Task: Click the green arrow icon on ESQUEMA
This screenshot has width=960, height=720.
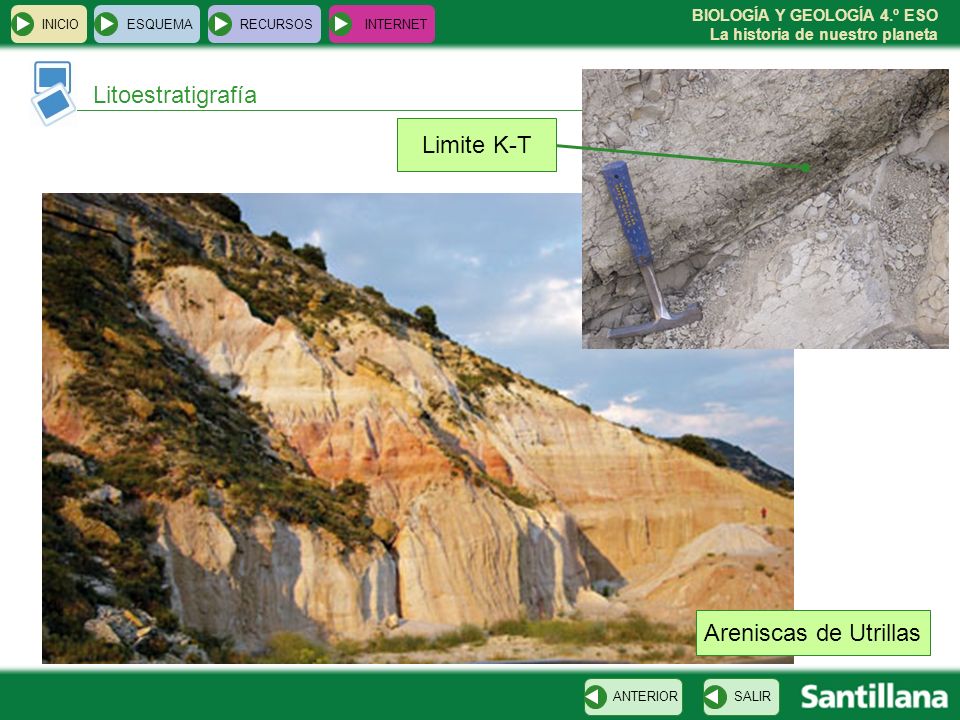Action: click(107, 24)
